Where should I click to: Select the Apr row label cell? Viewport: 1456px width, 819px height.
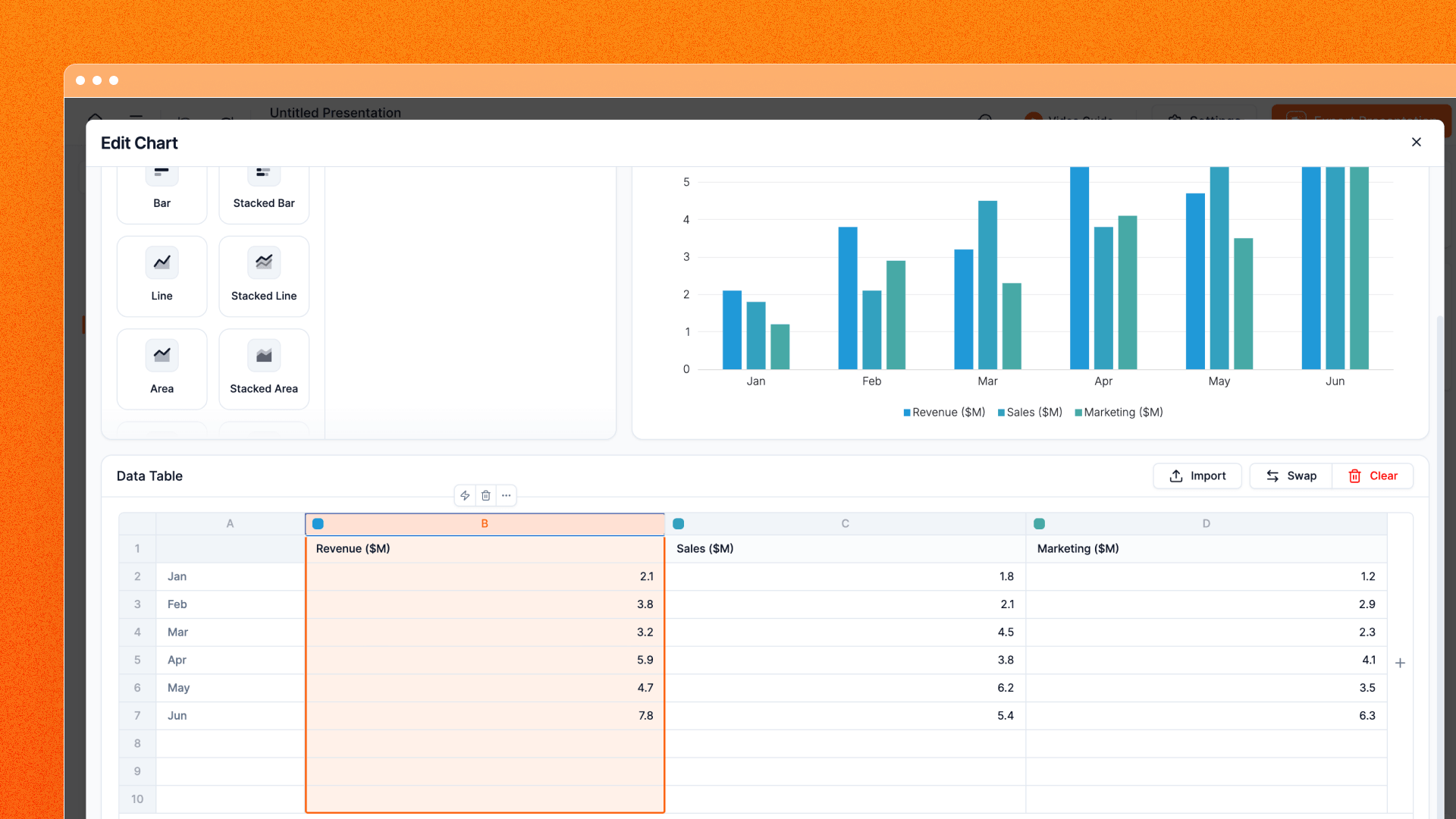[x=231, y=660]
